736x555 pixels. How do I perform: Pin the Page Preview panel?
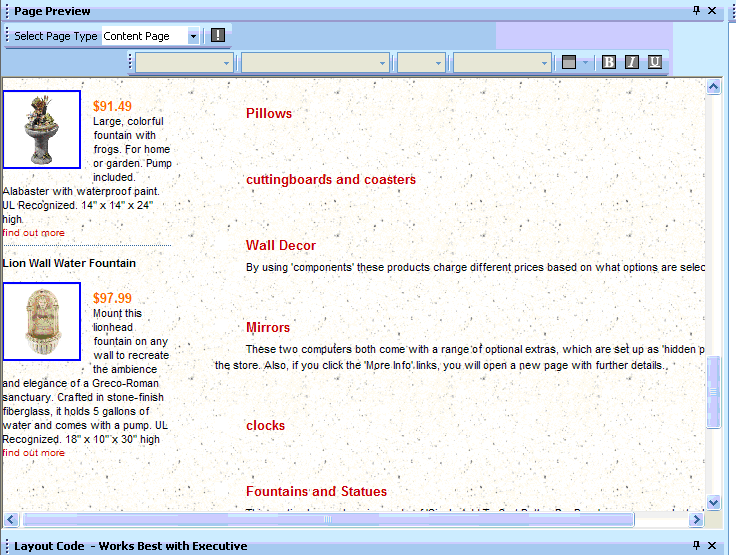click(697, 11)
